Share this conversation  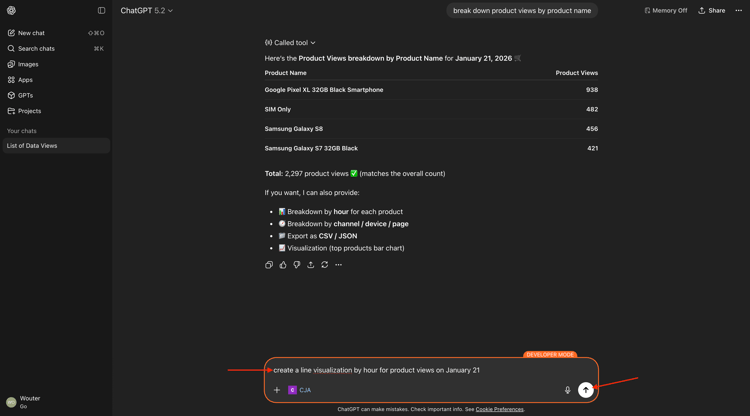point(711,11)
